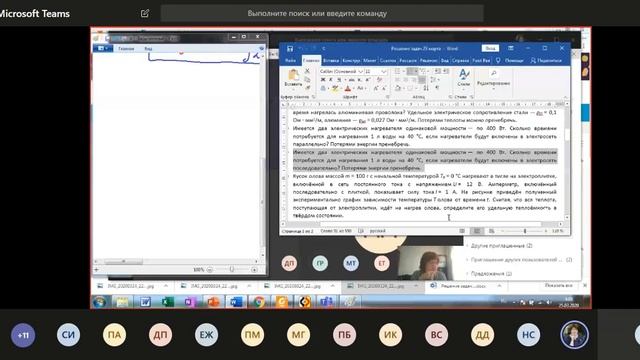This screenshot has width=640, height=360.
Task: Switch to Ссылки tab in Word
Action: click(x=388, y=60)
